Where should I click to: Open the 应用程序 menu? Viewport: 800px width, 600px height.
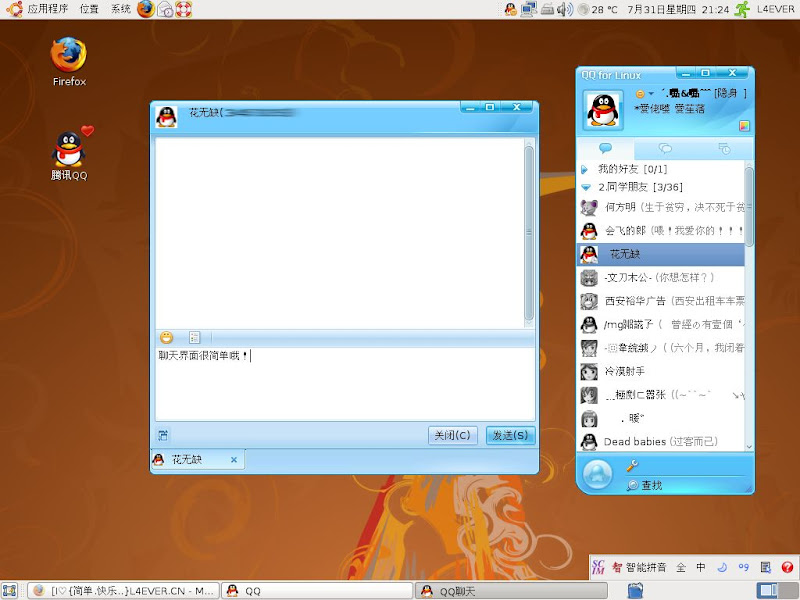pos(47,9)
